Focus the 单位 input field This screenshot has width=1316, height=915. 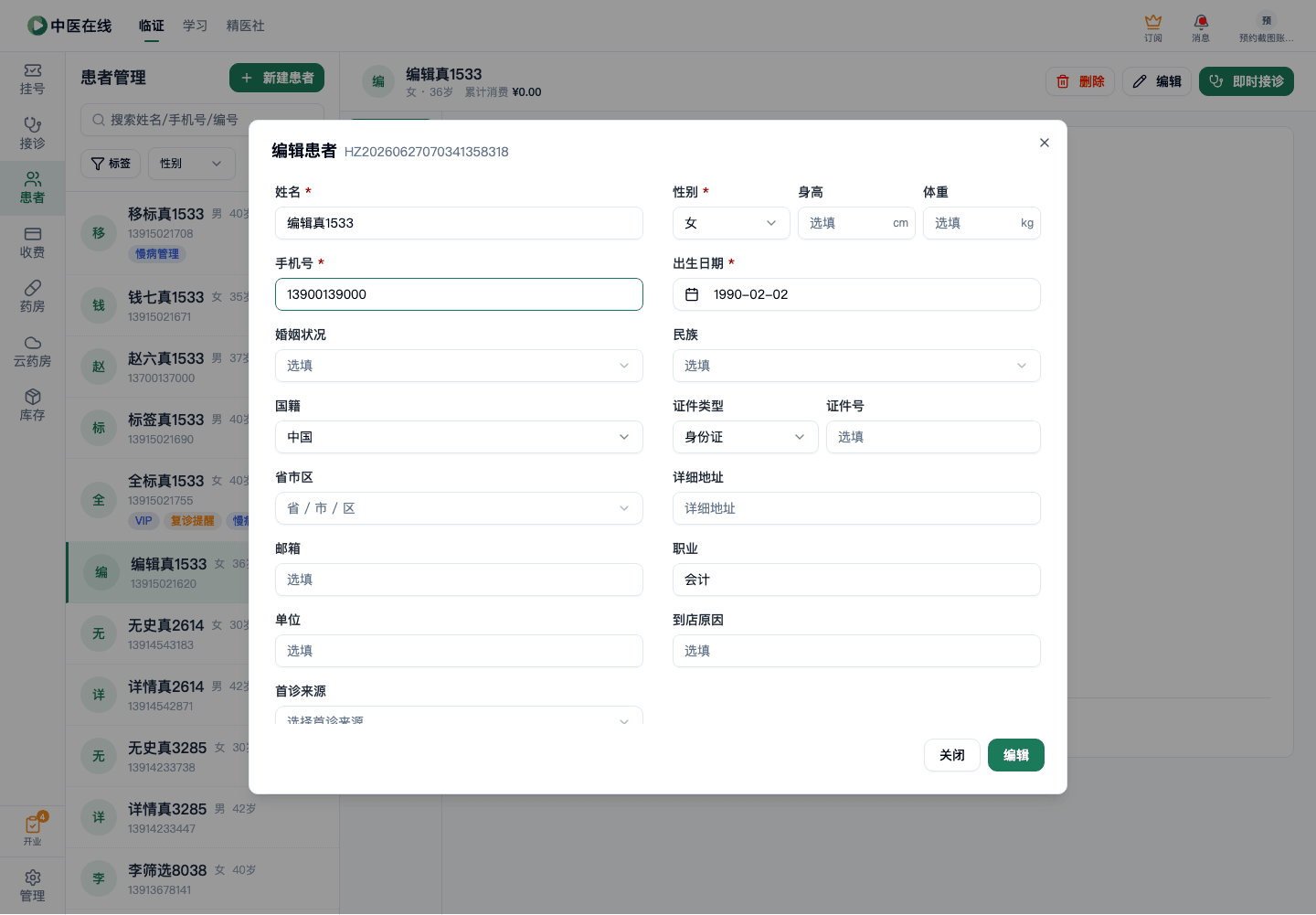[x=459, y=651]
